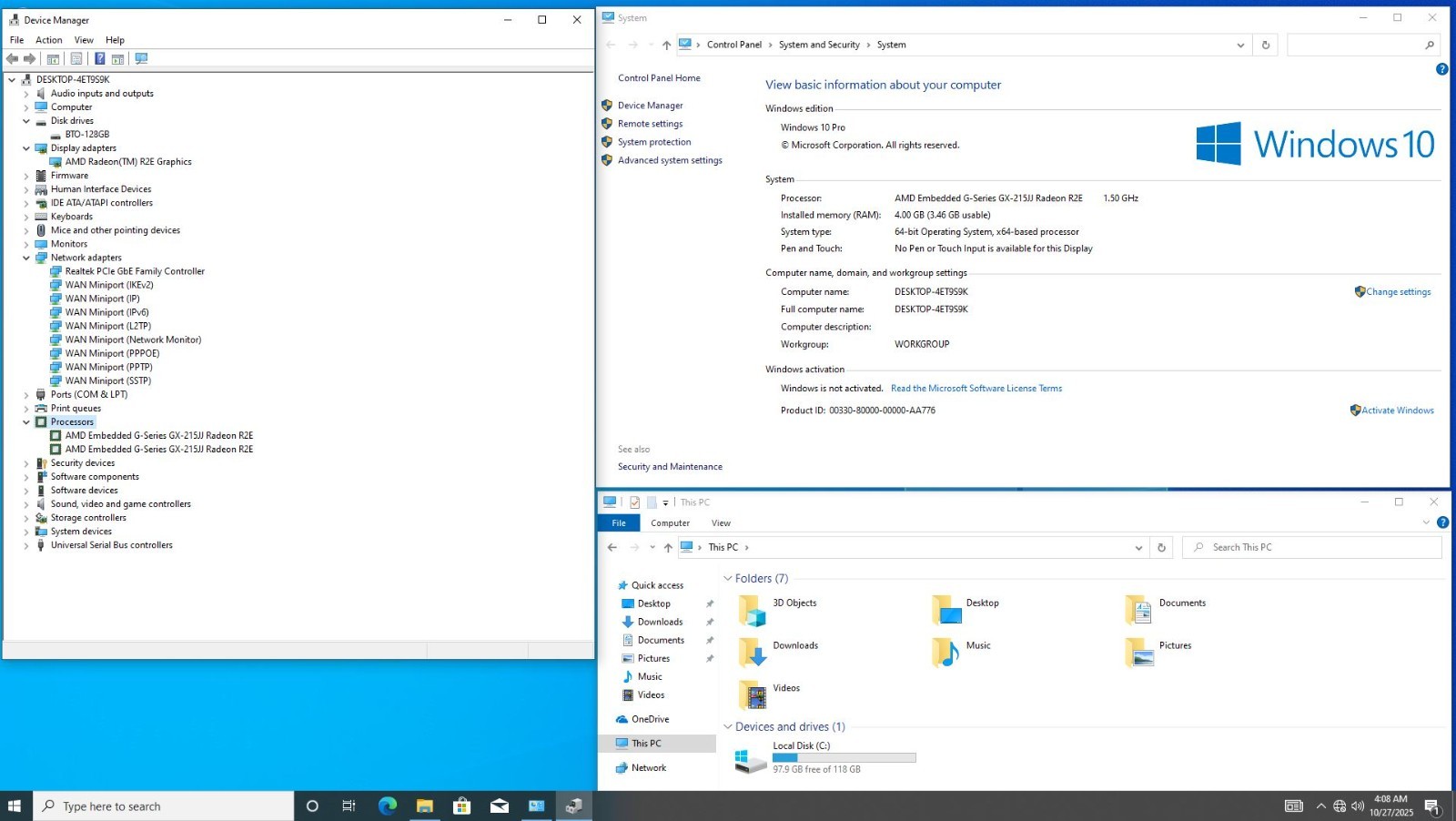Click the volume icon in the system tray
This screenshot has width=1456, height=821.
1358,806
